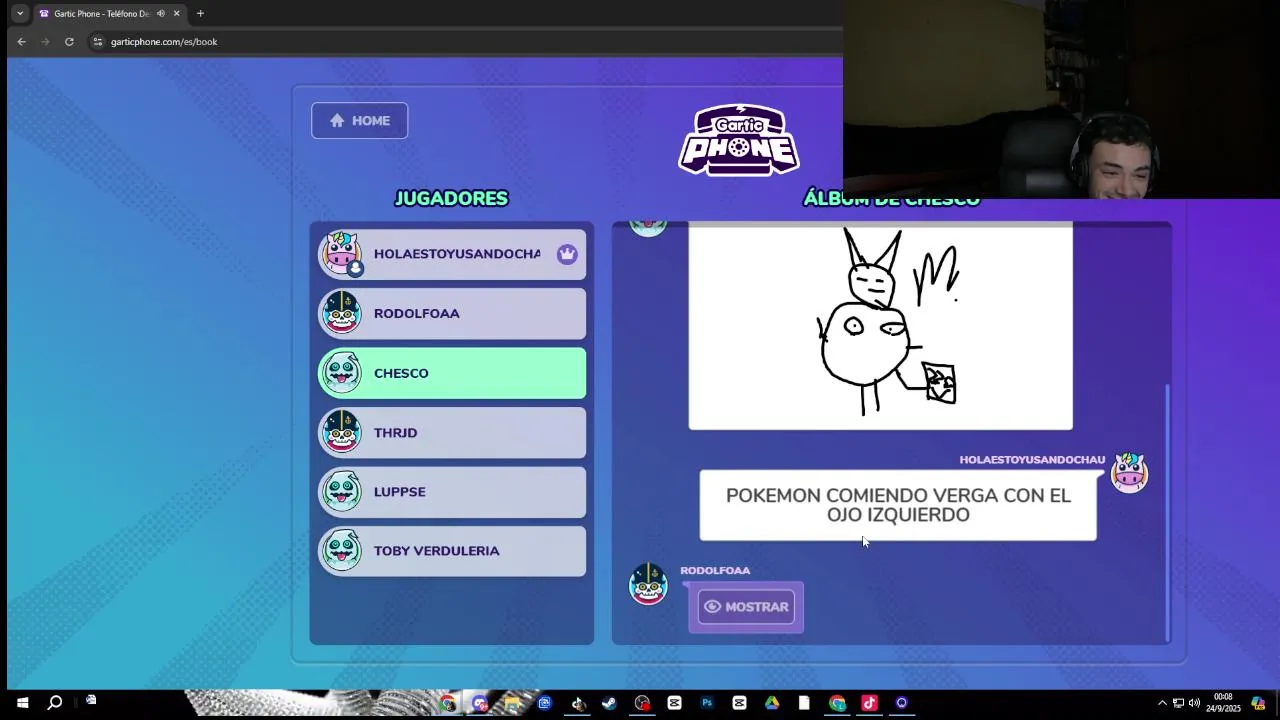Open TOBY VERDULERIA's album
Image resolution: width=1280 pixels, height=720 pixels.
click(x=452, y=551)
